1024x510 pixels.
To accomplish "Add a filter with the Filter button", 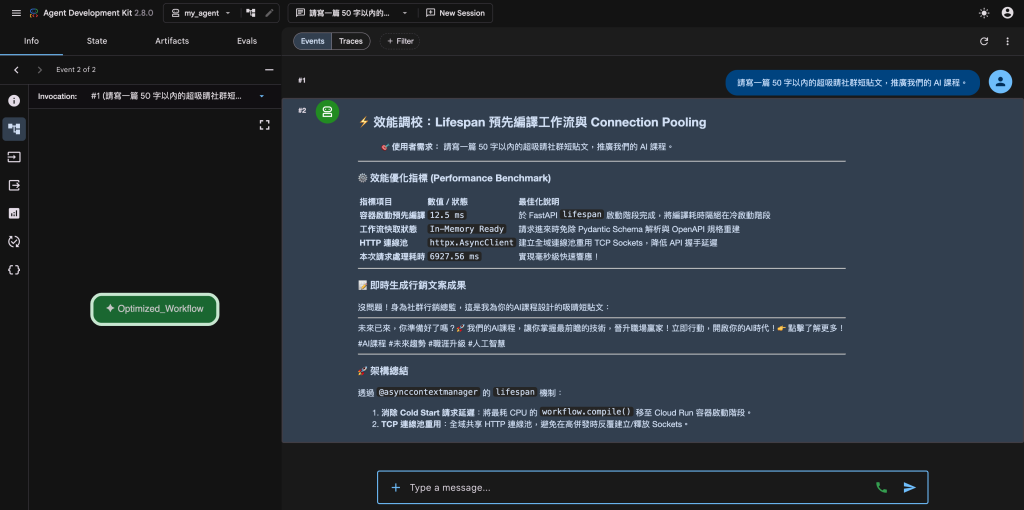I will click(400, 41).
